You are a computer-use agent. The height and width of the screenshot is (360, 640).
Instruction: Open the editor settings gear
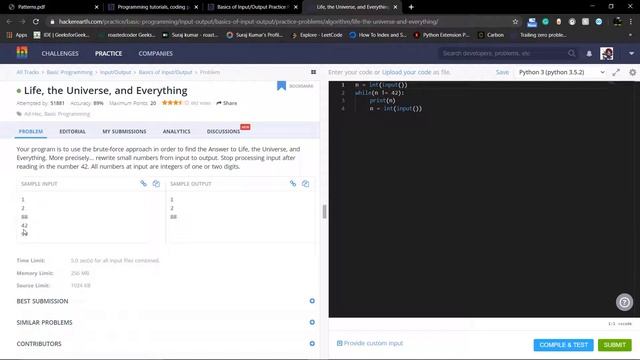pyautogui.click(x=632, y=72)
